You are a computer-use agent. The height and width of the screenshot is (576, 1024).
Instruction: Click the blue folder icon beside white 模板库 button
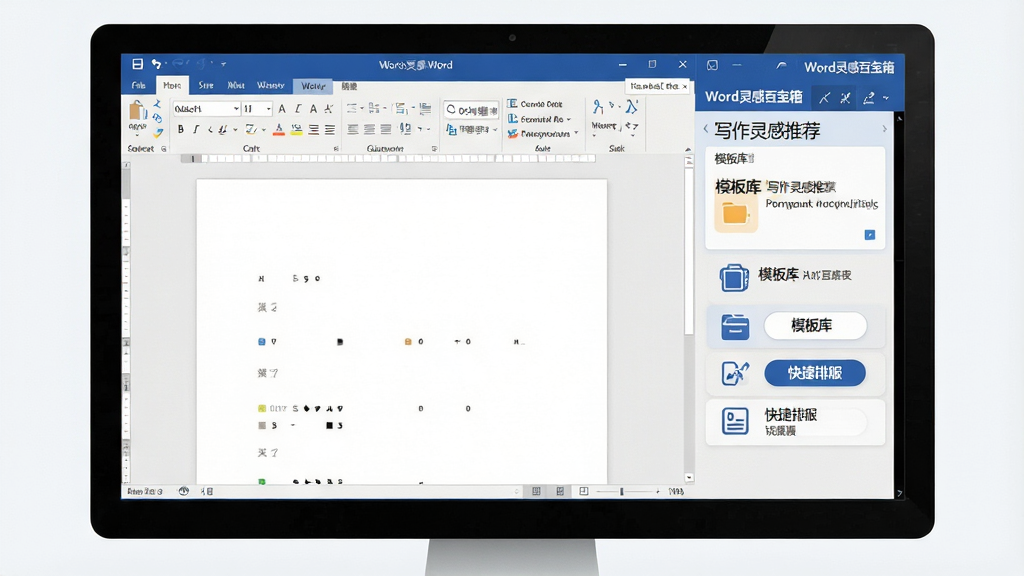(735, 327)
